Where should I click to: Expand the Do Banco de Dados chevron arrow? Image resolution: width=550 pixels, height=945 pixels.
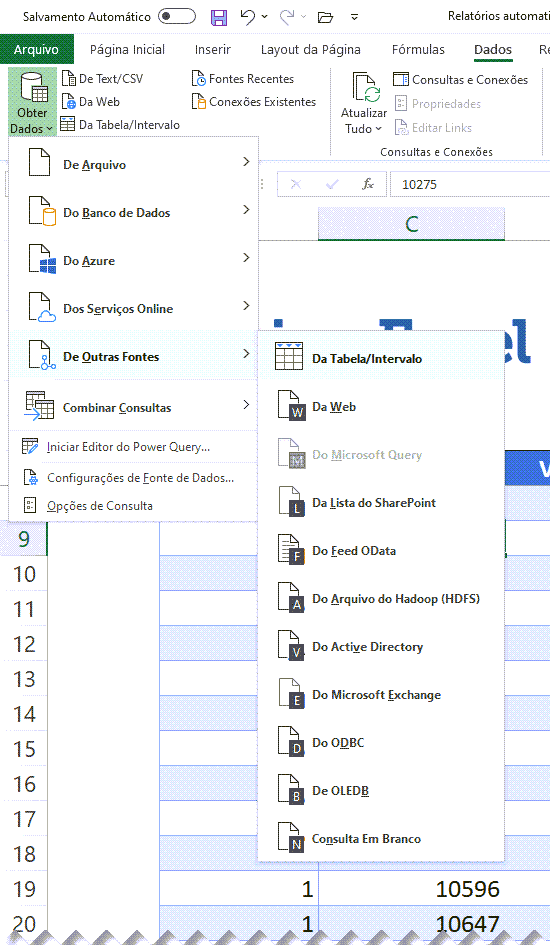coord(246,210)
